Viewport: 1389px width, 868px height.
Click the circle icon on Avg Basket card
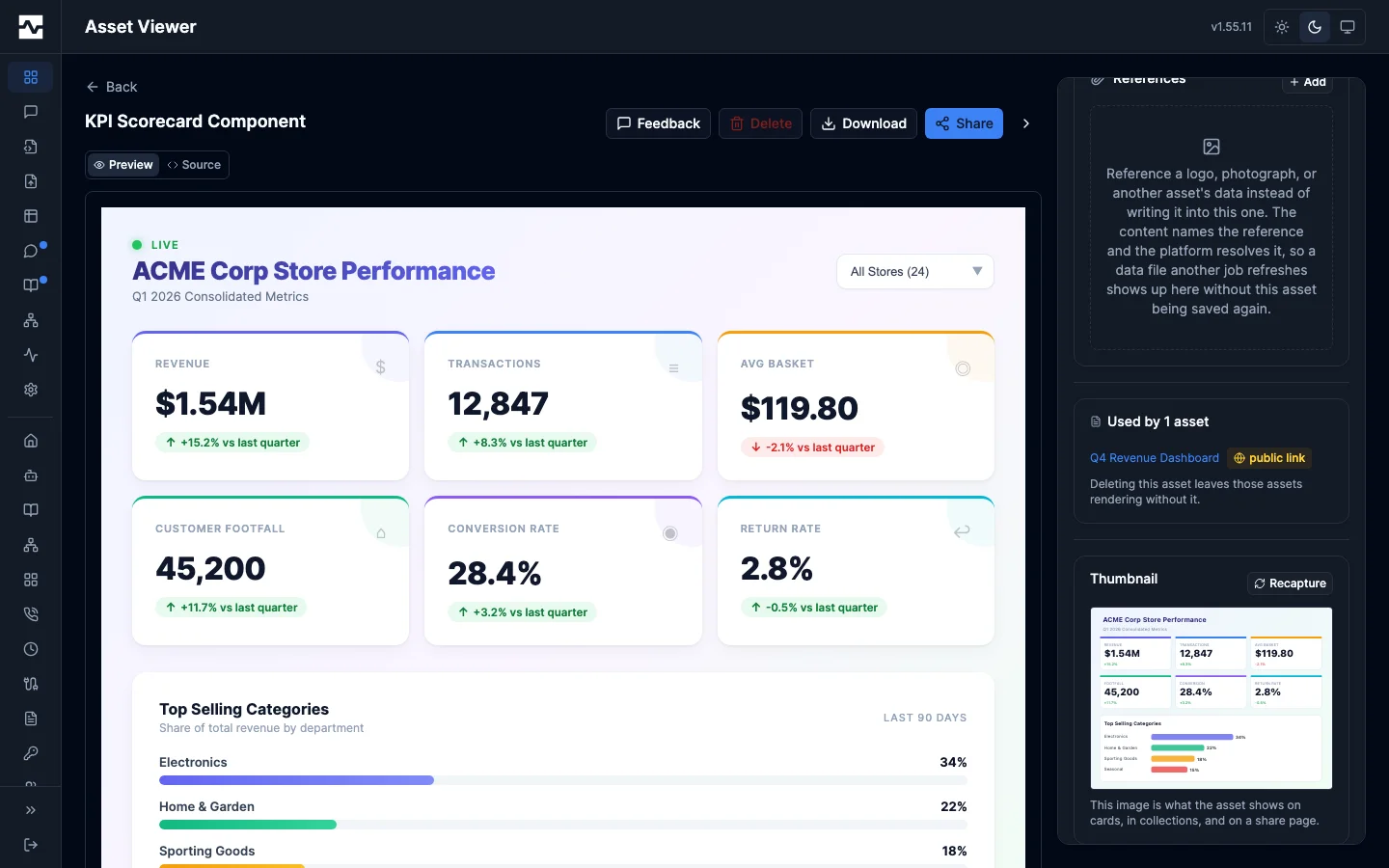point(963,368)
